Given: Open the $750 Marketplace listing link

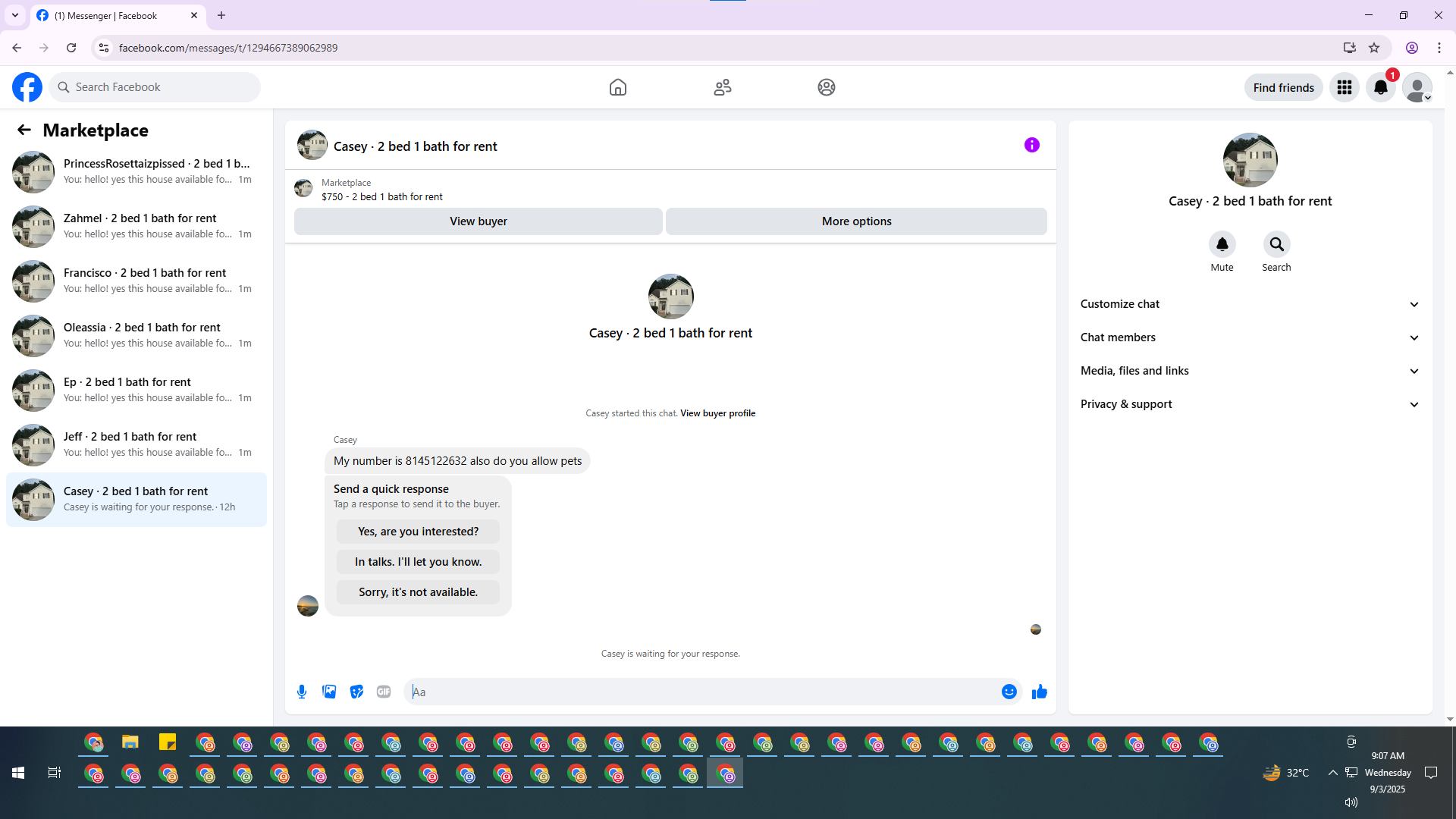Looking at the screenshot, I should tap(382, 196).
